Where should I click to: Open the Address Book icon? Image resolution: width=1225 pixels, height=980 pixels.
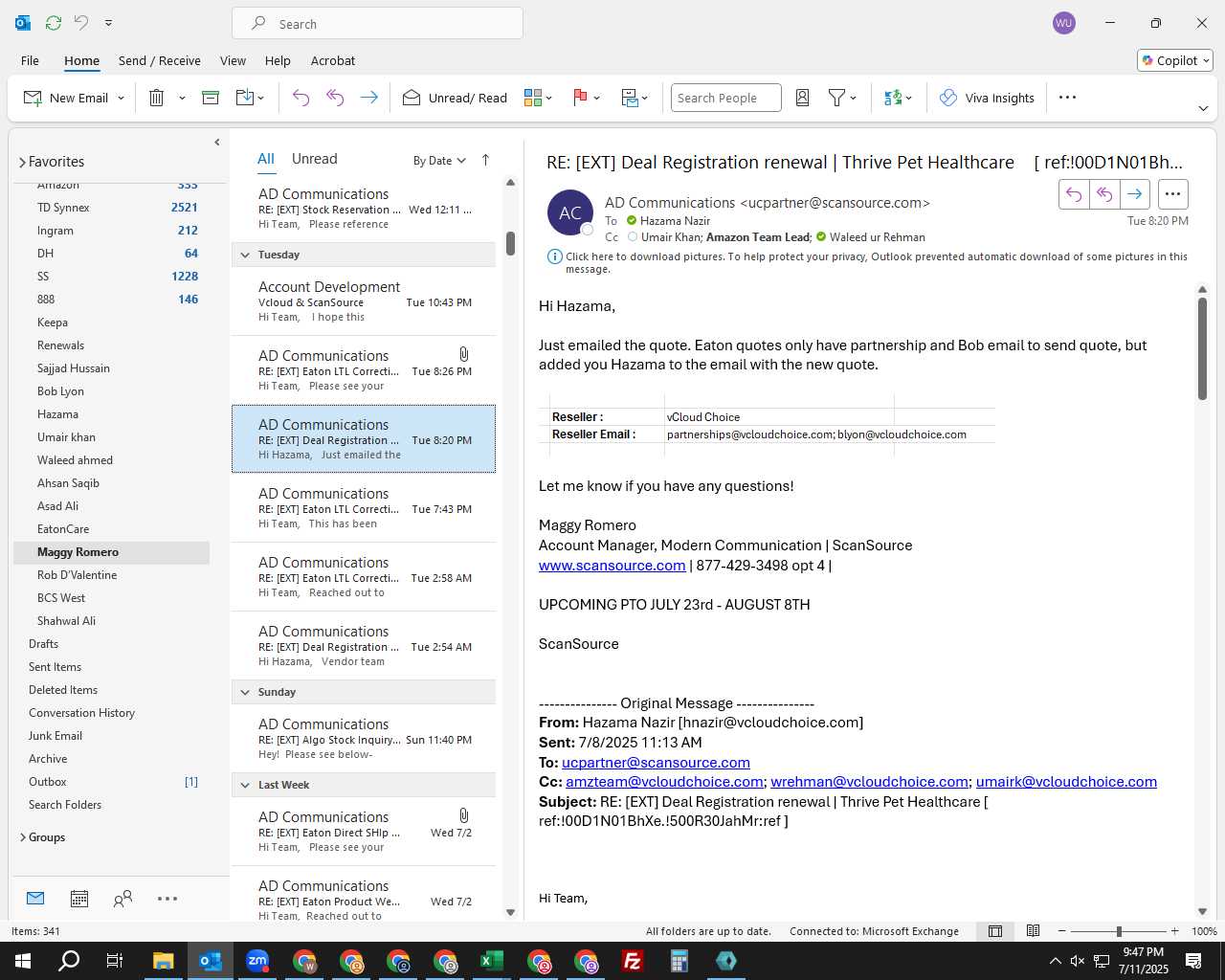803,98
